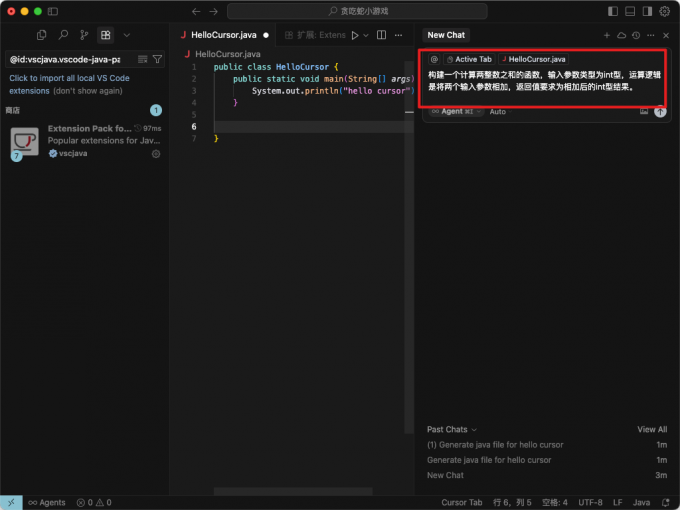This screenshot has height=510, width=680.
Task: Open the Explorer files icon in sidebar
Action: [x=42, y=35]
